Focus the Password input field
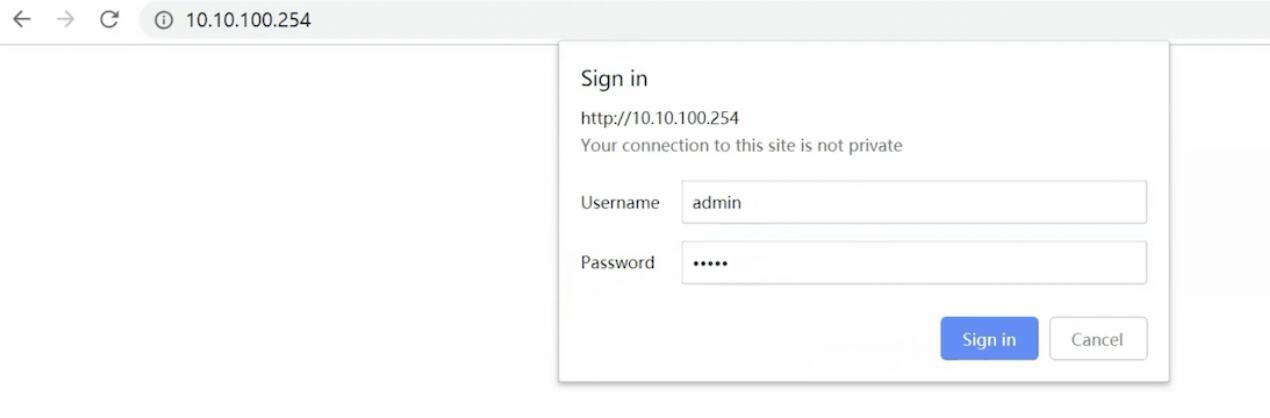The height and width of the screenshot is (418, 1270). tap(913, 263)
